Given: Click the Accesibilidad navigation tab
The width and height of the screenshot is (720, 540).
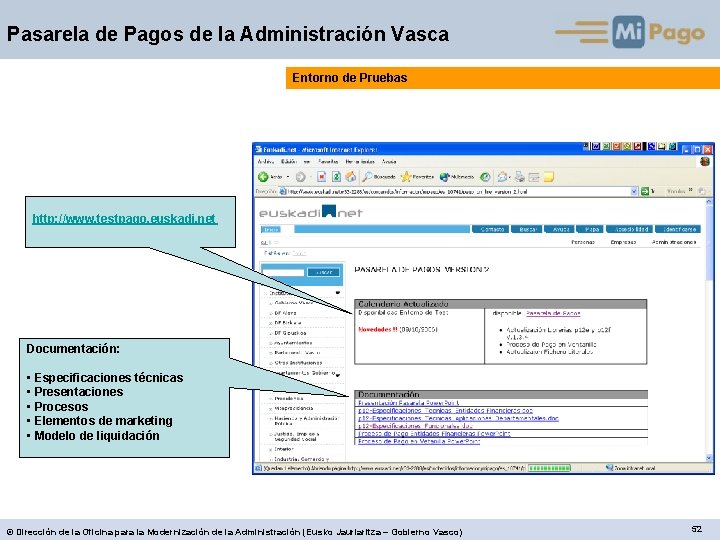Looking at the screenshot, I should tap(629, 229).
